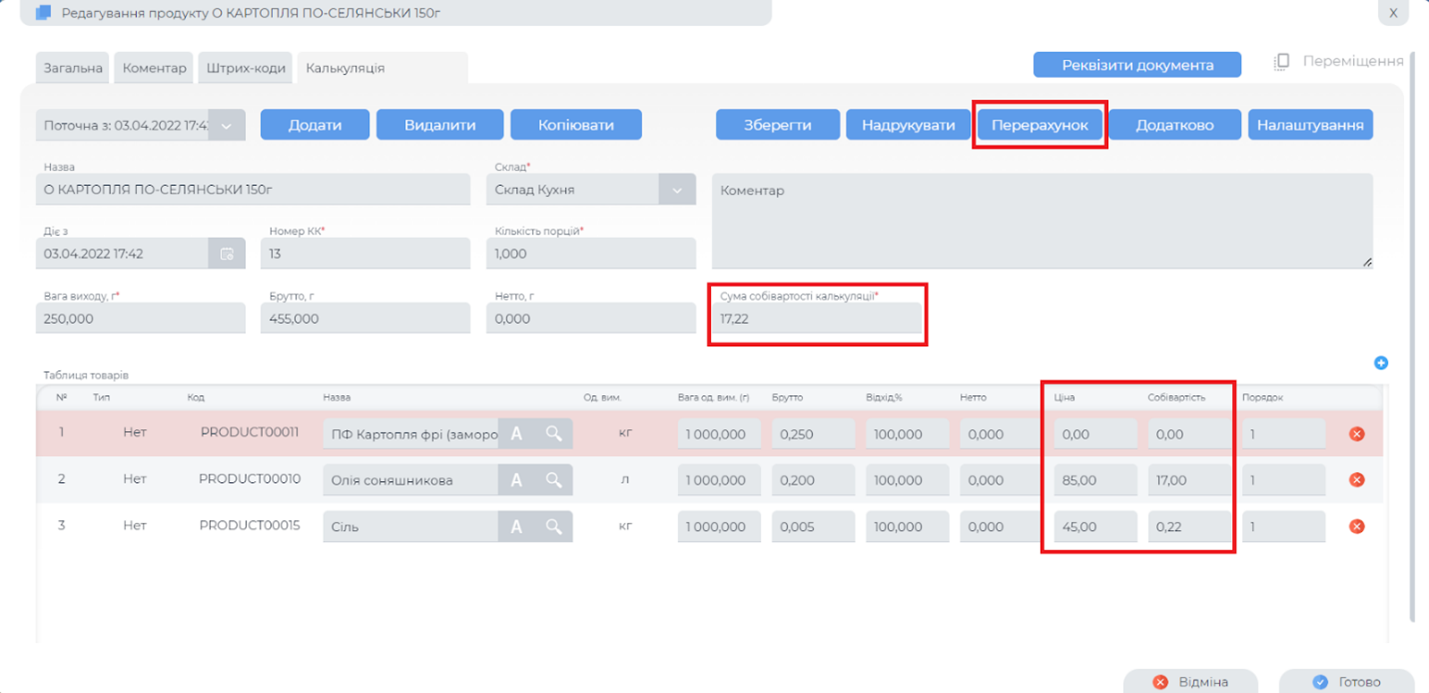
Task: Open search for Олія соняшникова product
Action: (553, 480)
